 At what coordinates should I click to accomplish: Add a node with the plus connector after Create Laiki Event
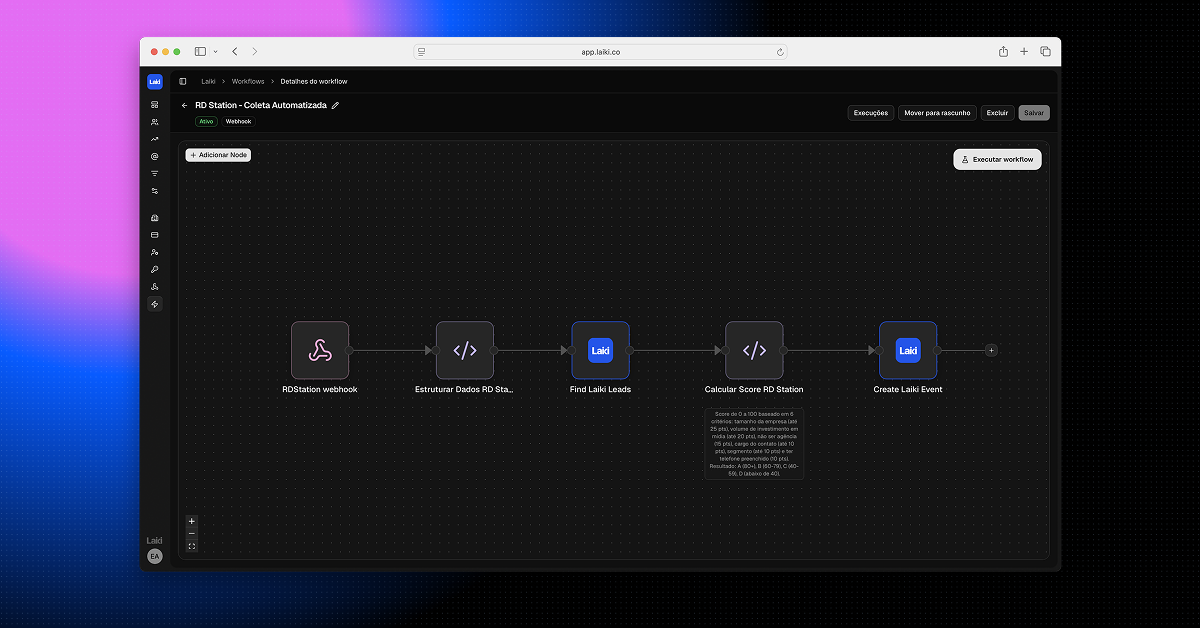[x=991, y=350]
